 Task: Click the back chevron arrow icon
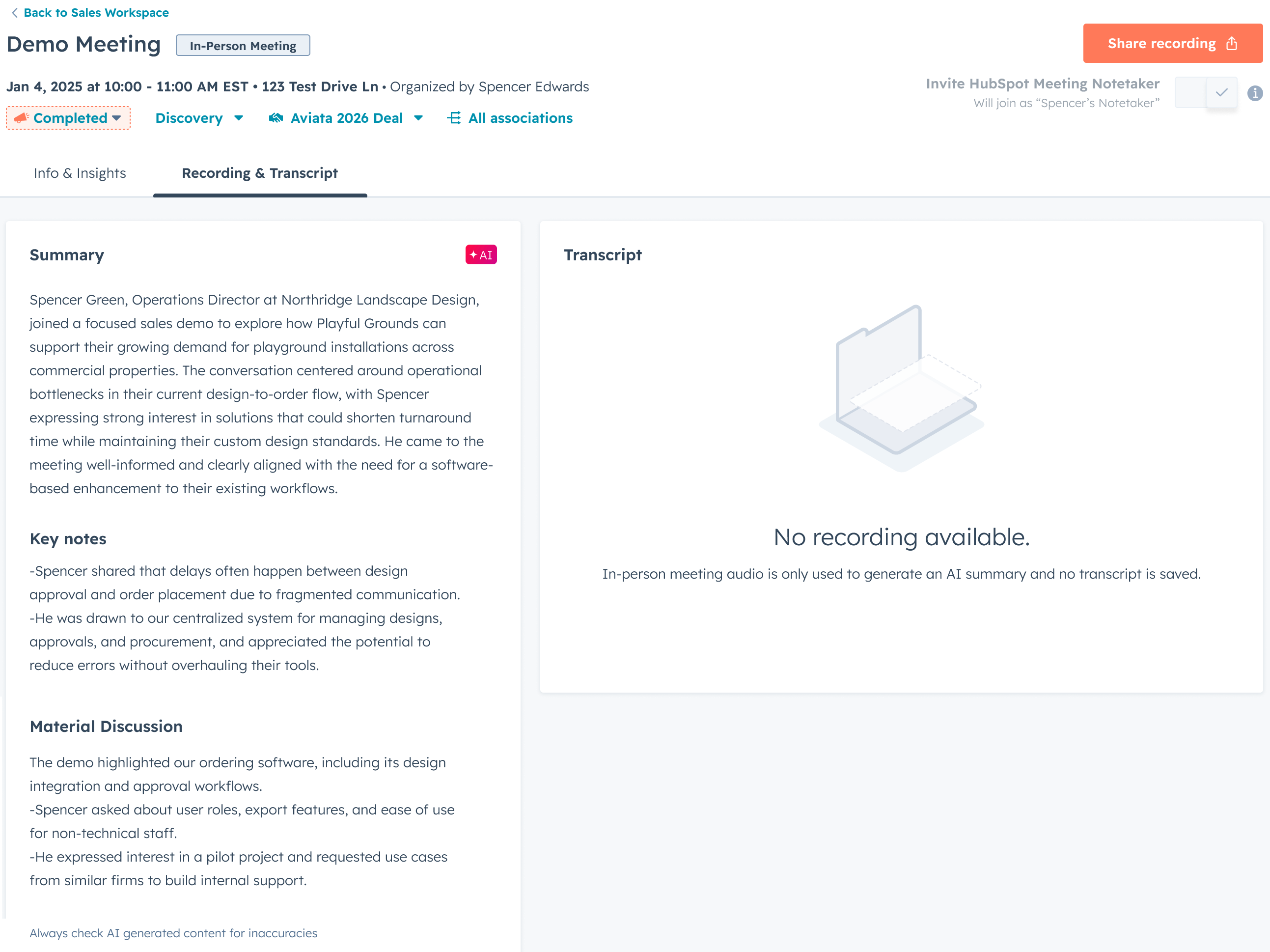point(14,13)
